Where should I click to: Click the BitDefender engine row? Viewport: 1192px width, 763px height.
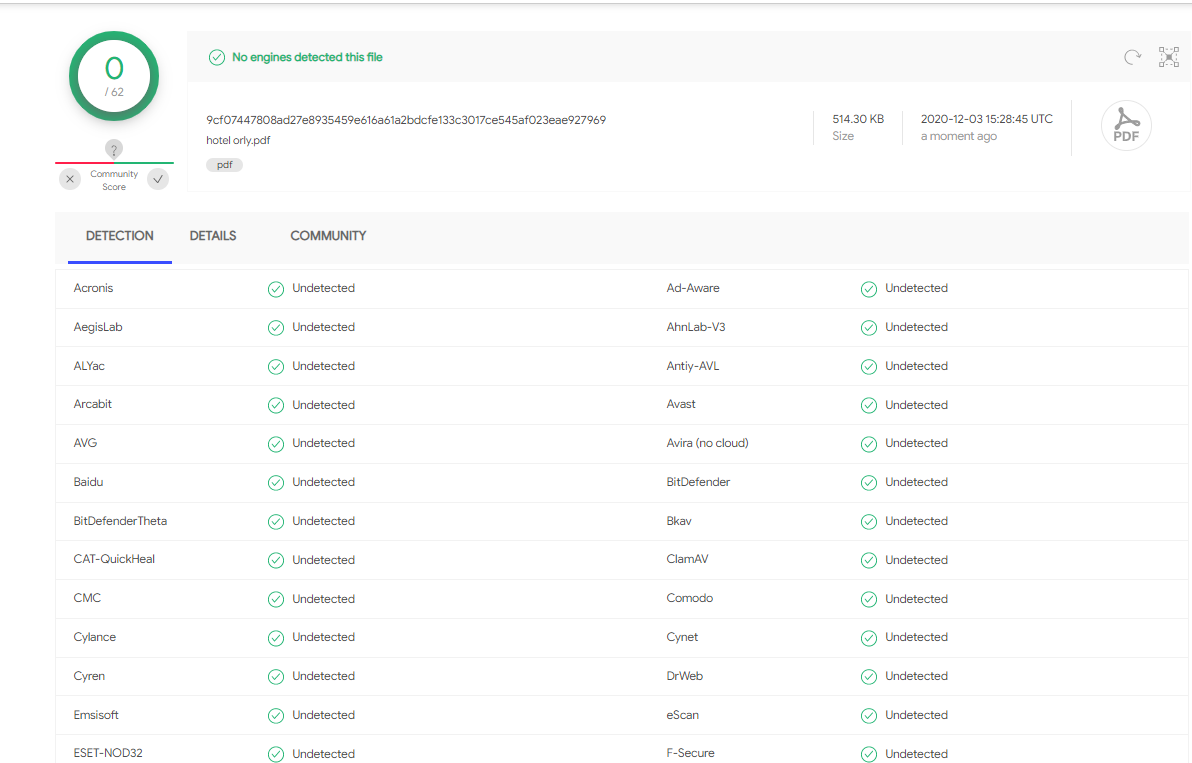(x=698, y=482)
